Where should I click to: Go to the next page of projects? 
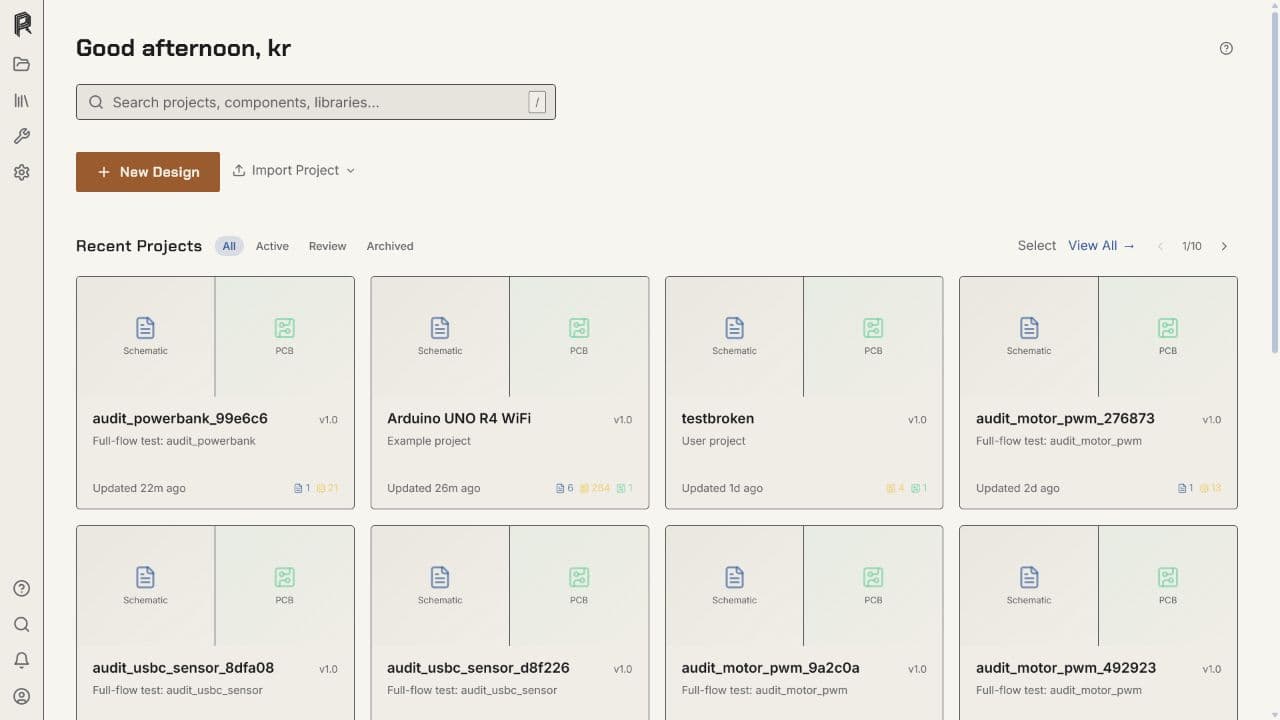(1224, 246)
